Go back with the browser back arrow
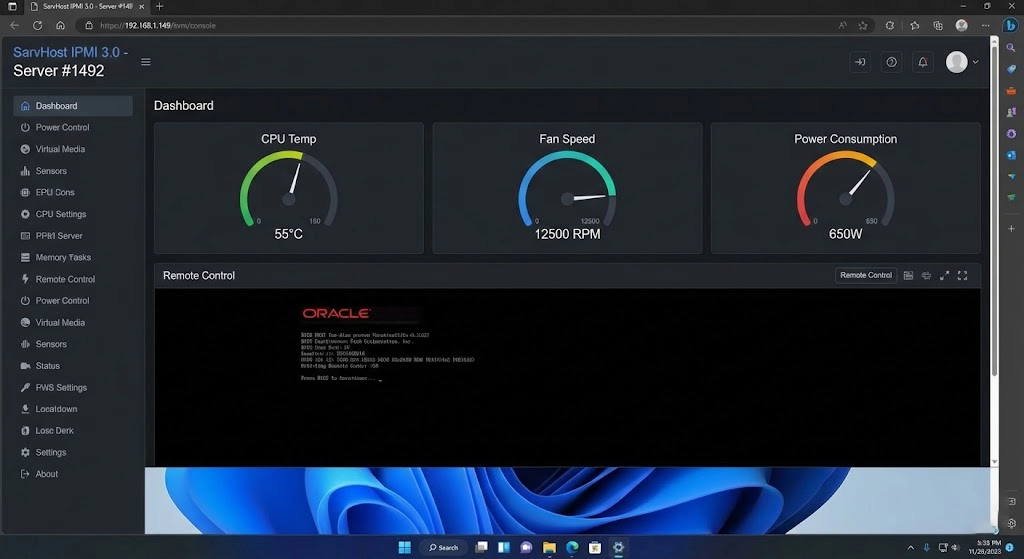The image size is (1024, 559). pos(14,25)
